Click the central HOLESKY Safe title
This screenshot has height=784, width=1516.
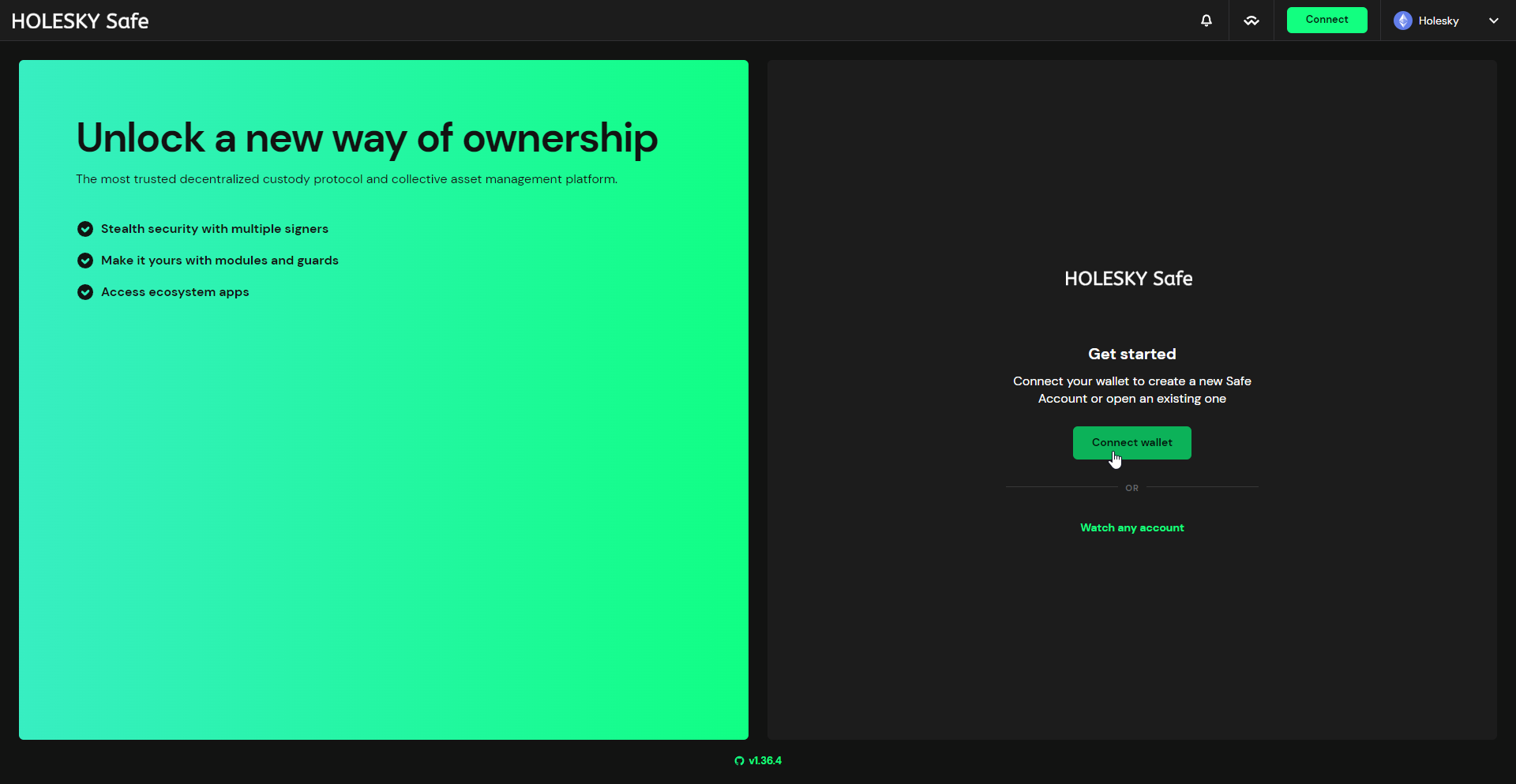[x=1128, y=278]
